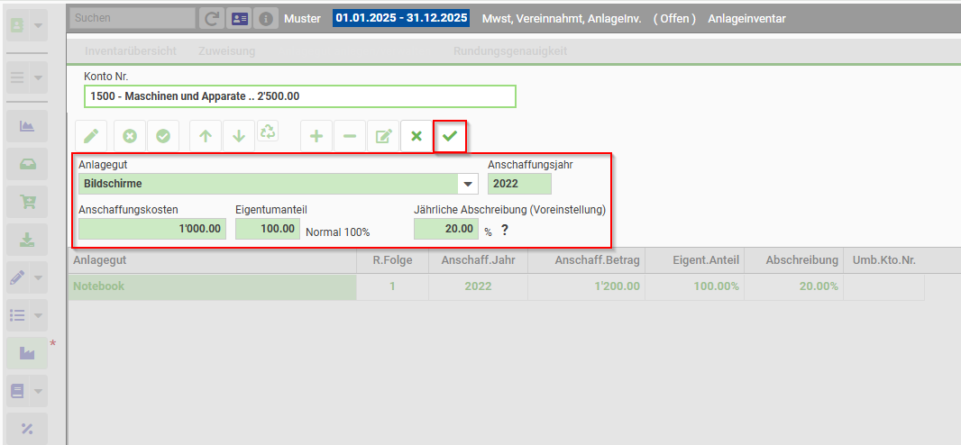The image size is (961, 445).
Task: Open the Anlagegut dropdown arrow
Action: point(468,184)
